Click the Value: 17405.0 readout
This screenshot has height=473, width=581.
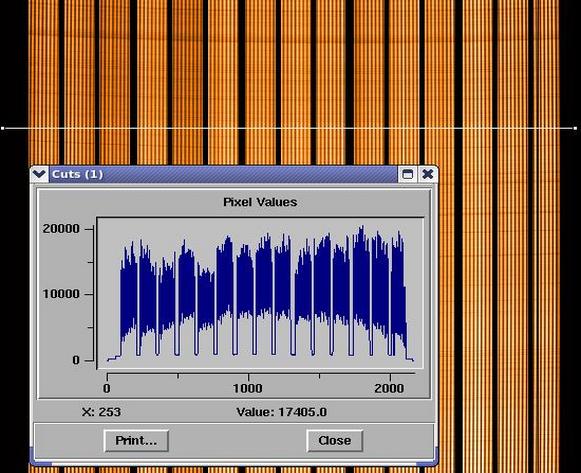pos(282,412)
